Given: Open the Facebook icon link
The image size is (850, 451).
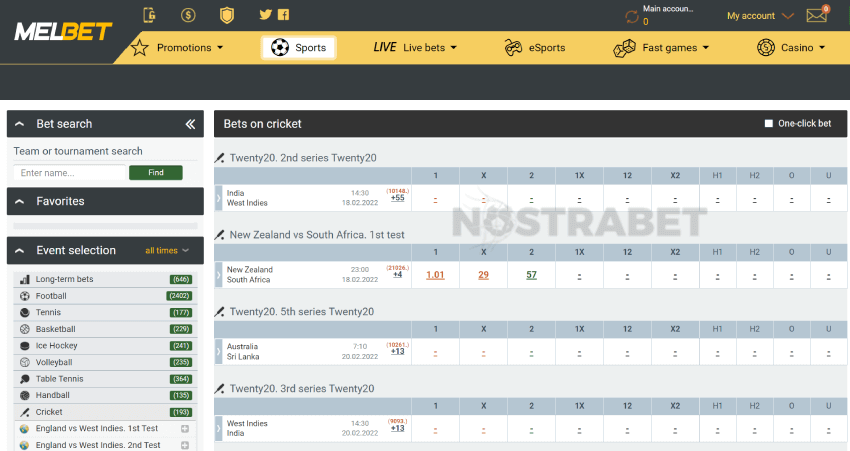Looking at the screenshot, I should 283,15.
